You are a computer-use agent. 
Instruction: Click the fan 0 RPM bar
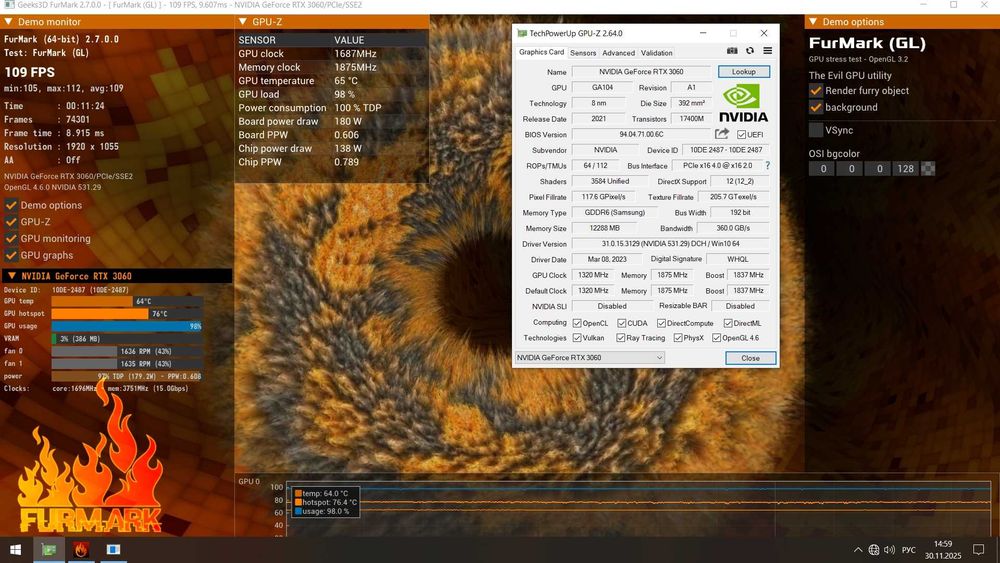pos(127,351)
